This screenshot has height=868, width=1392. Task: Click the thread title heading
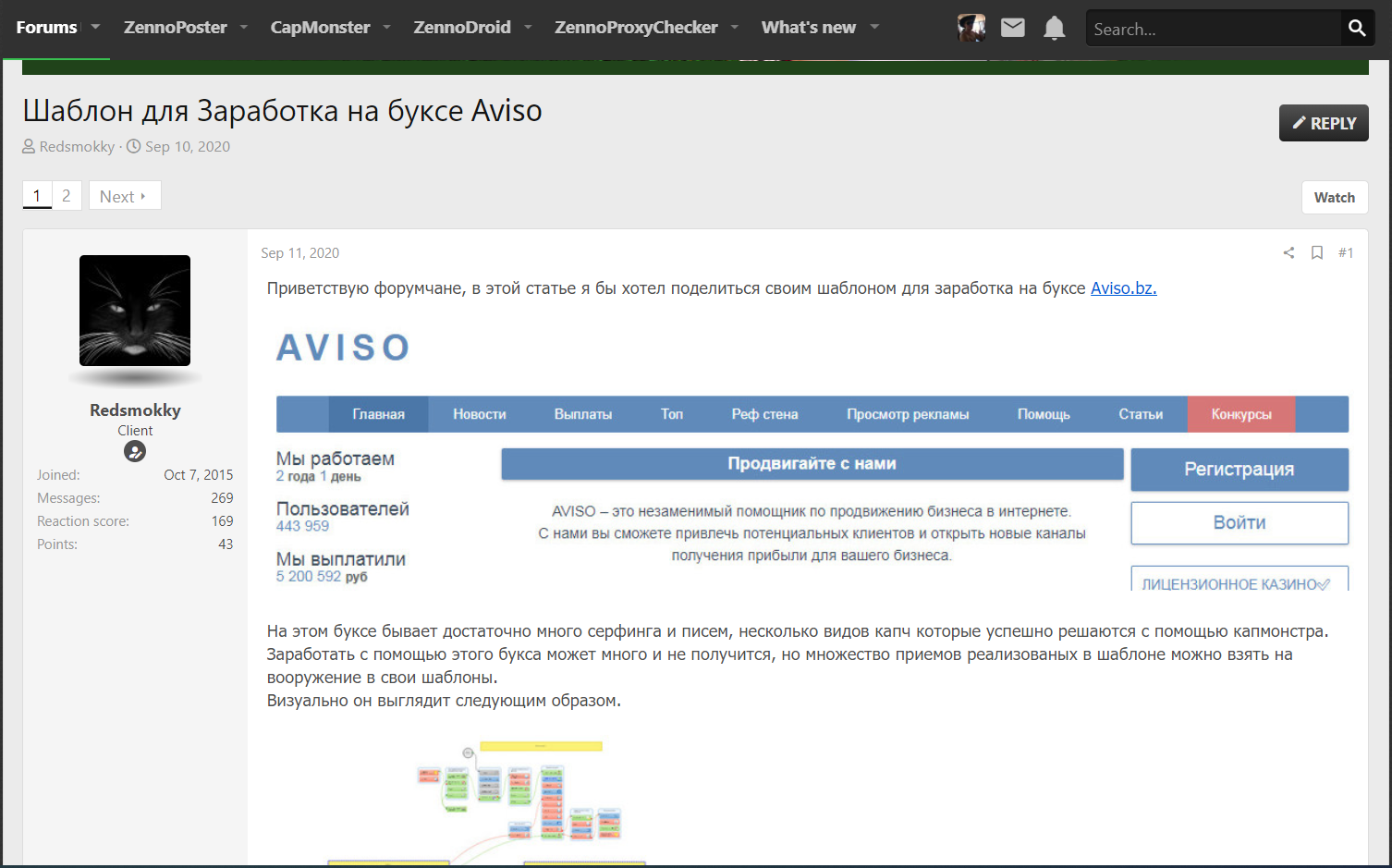tap(282, 110)
